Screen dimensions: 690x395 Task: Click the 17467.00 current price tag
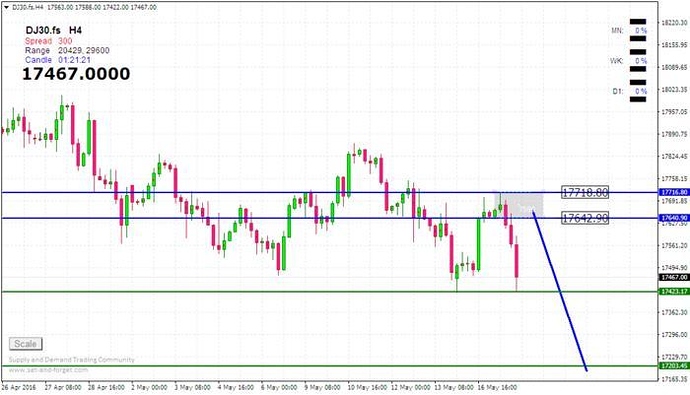click(x=674, y=277)
